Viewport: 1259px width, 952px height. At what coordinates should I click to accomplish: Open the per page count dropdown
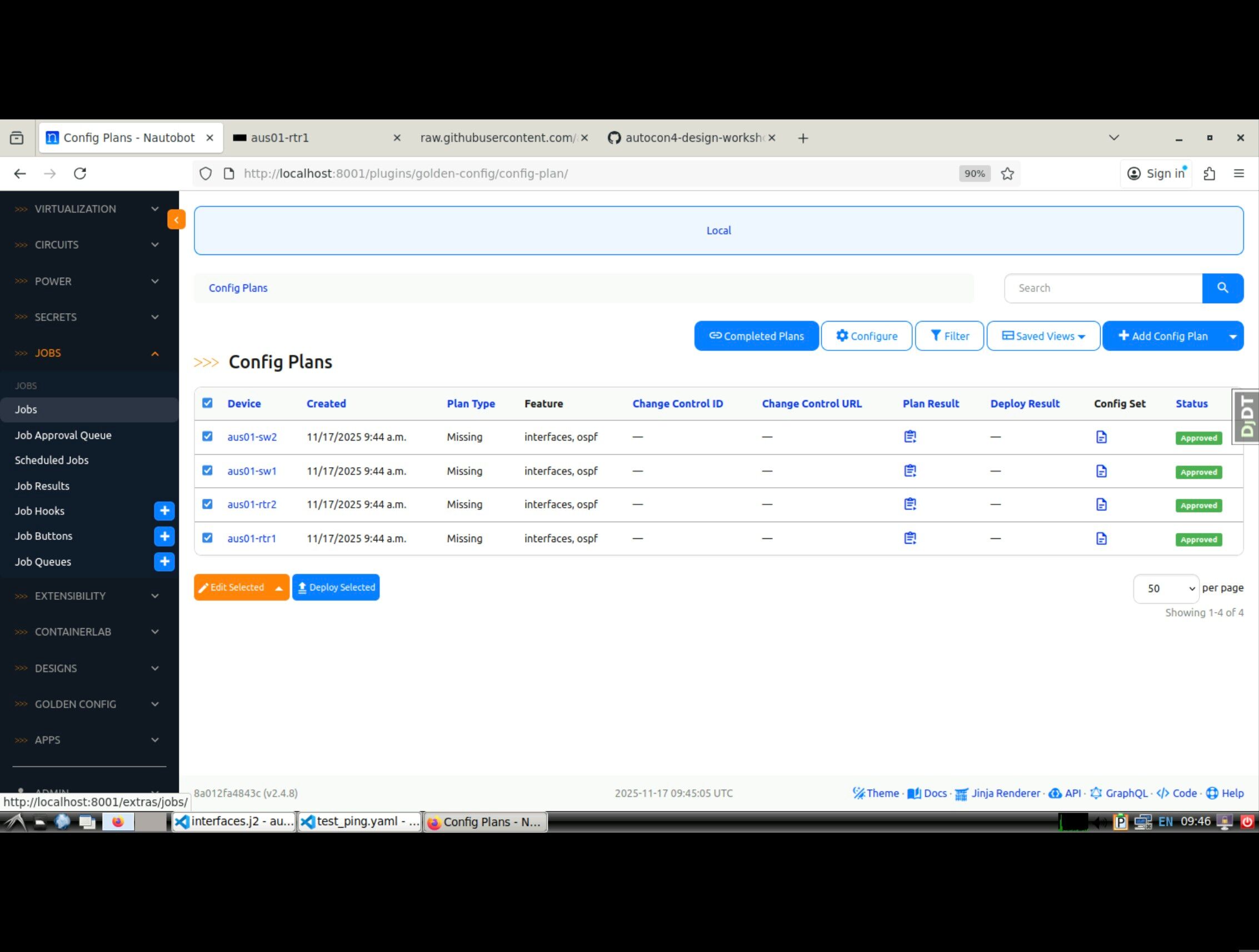(1165, 588)
